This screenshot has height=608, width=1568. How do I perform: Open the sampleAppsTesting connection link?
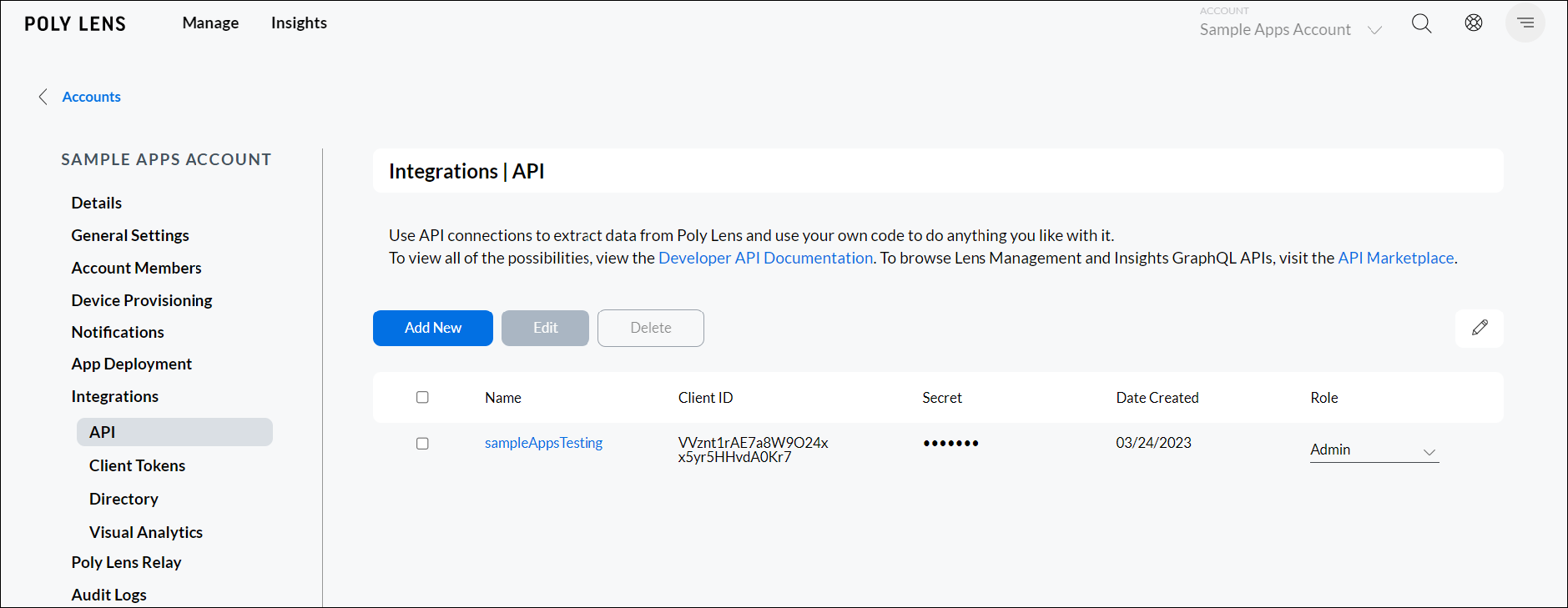click(543, 443)
